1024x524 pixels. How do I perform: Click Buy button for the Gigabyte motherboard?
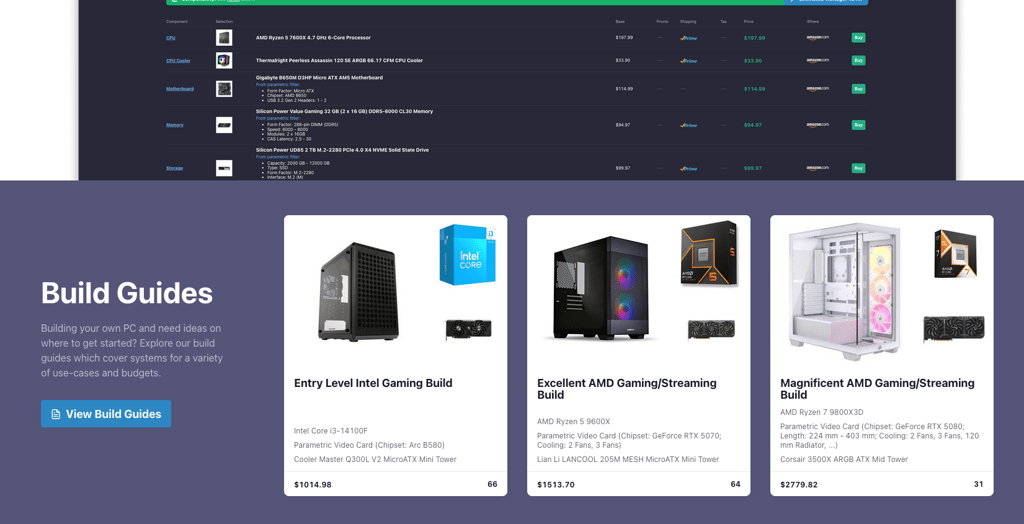(x=858, y=89)
